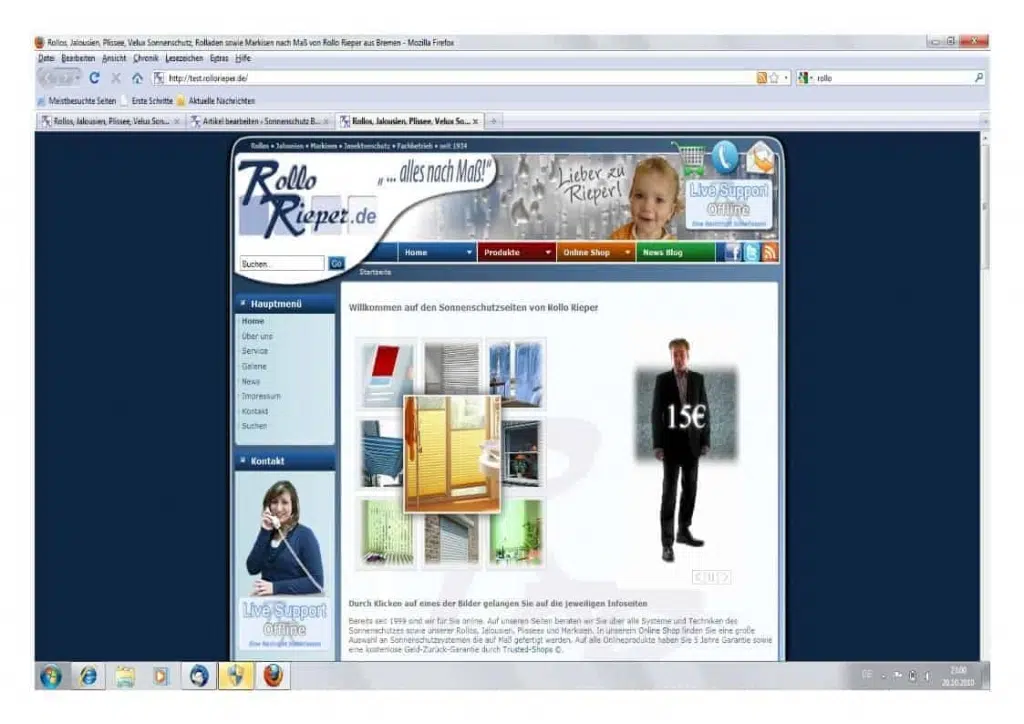1024x724 pixels.
Task: Pause the slideshow with the pause control
Action: [x=711, y=577]
